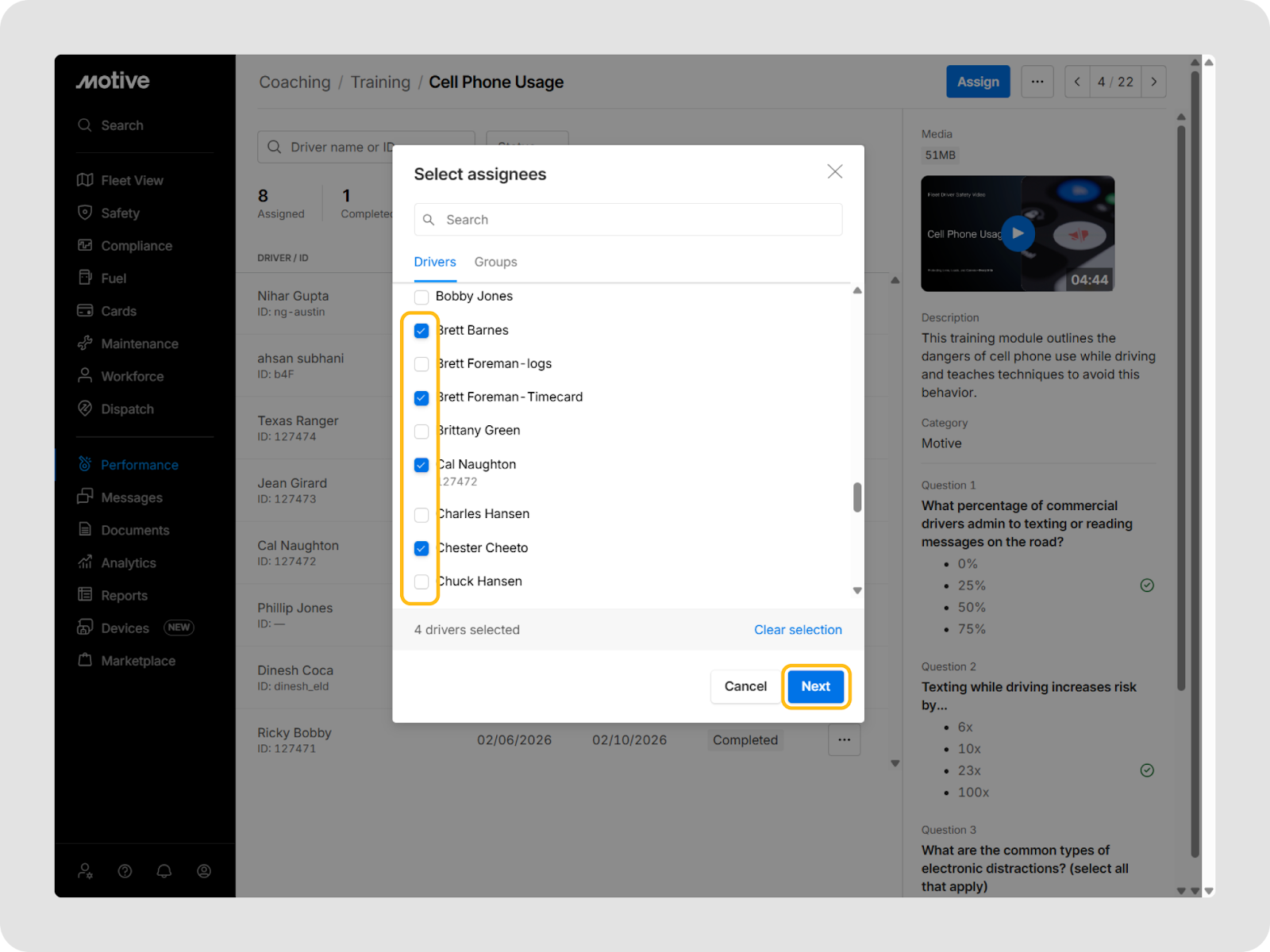The height and width of the screenshot is (952, 1270).
Task: Open Fleet View from sidebar icon
Action: [x=85, y=180]
